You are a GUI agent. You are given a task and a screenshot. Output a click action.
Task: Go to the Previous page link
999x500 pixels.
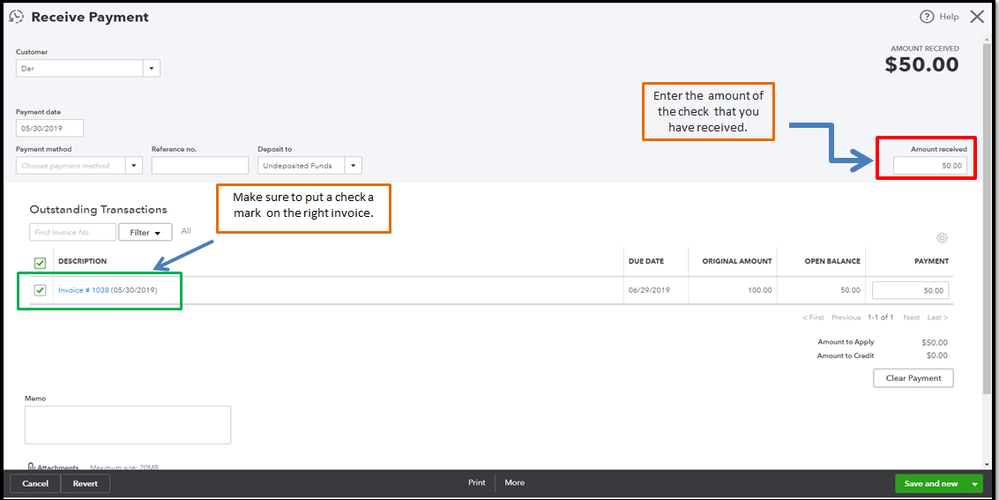pos(846,318)
